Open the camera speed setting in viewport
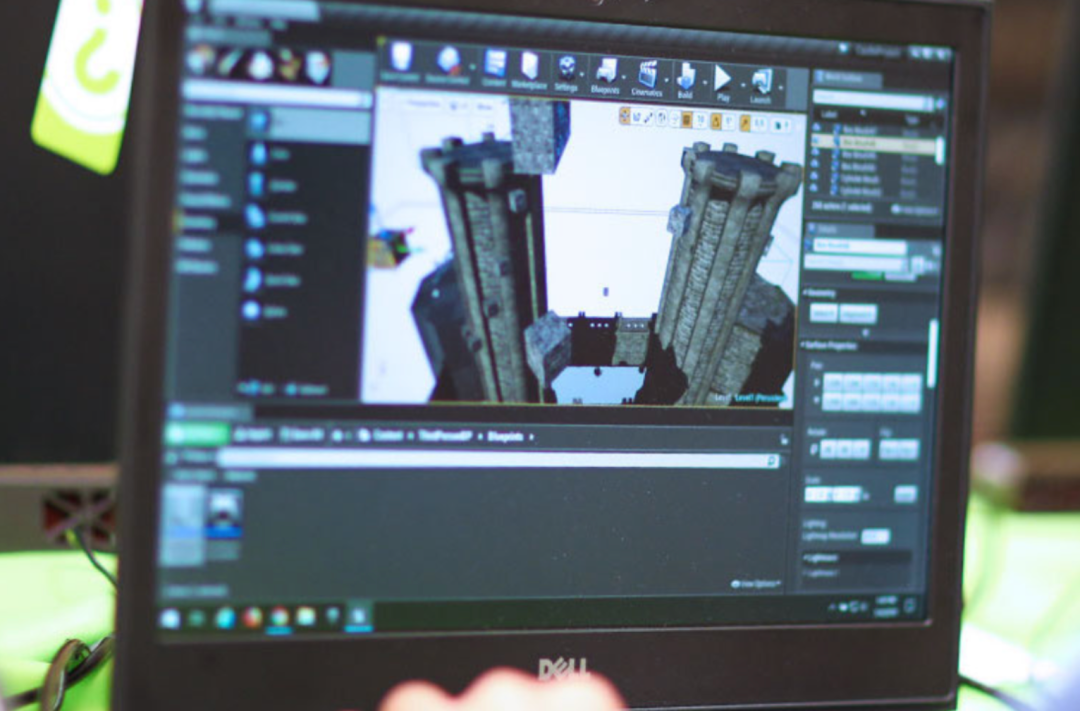The height and width of the screenshot is (711, 1080). point(782,125)
